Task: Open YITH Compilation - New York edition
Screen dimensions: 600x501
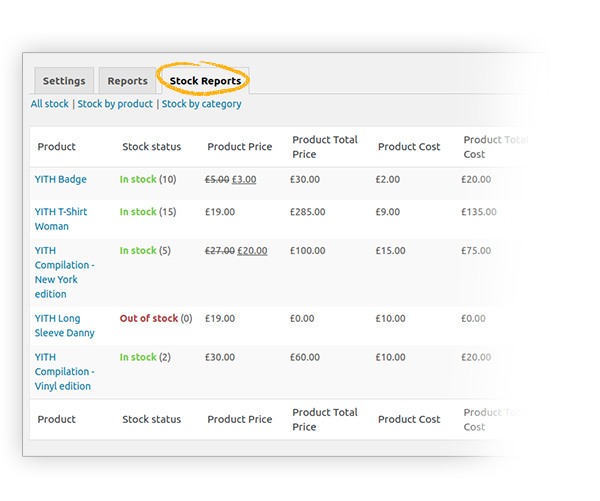Action: point(64,272)
